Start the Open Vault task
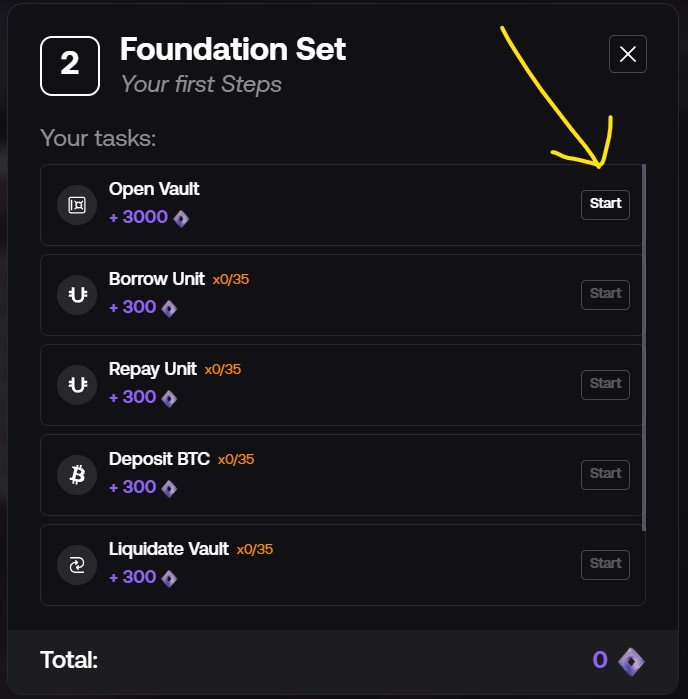The image size is (688, 699). click(605, 205)
